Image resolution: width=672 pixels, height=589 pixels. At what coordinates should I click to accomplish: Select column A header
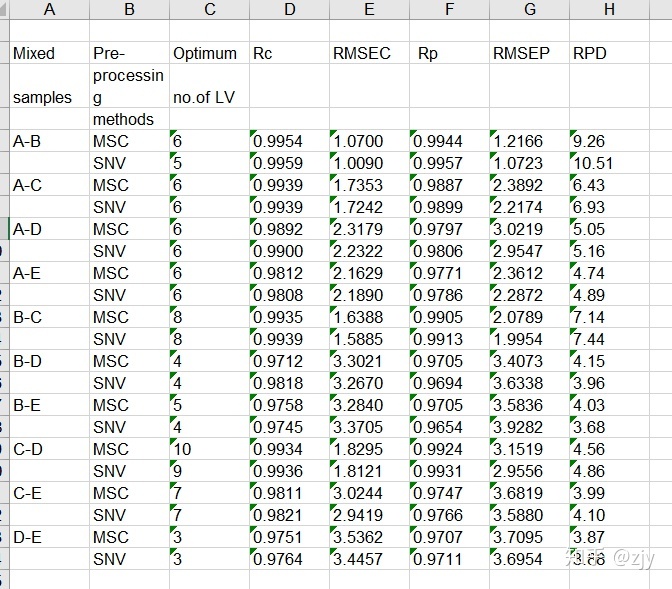click(x=49, y=9)
